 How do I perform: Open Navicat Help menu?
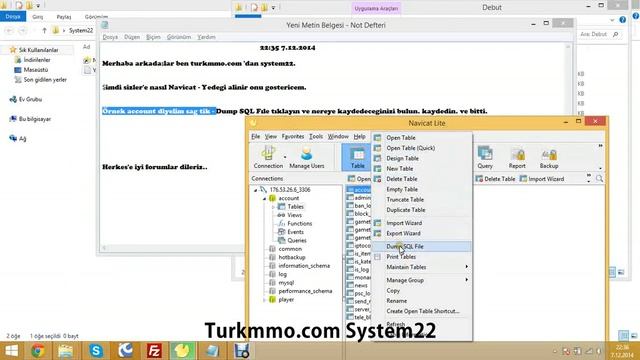coord(359,136)
